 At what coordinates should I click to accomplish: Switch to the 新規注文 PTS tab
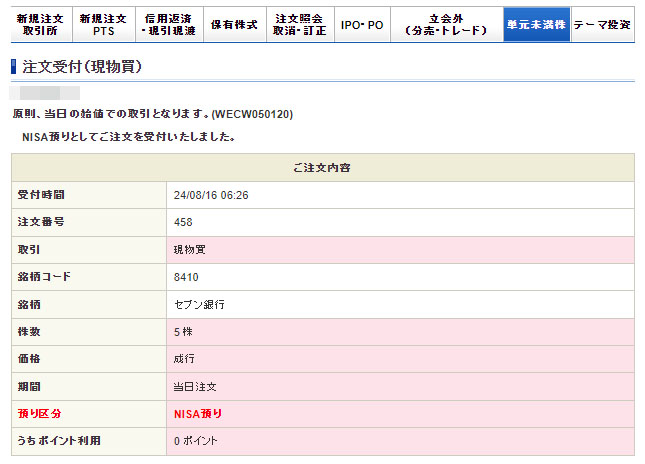(103, 24)
